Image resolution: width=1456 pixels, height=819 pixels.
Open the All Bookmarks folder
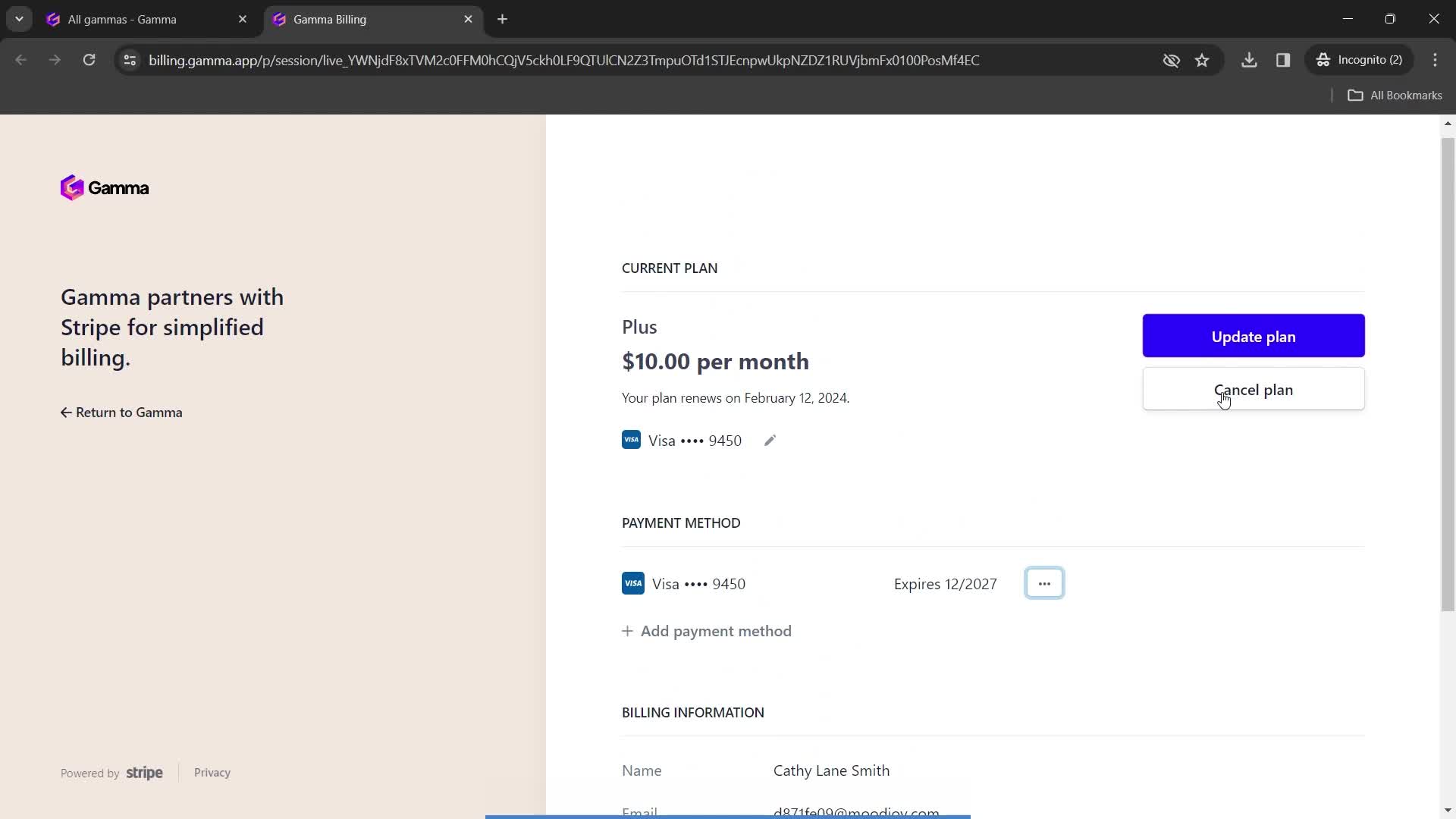(x=1395, y=95)
